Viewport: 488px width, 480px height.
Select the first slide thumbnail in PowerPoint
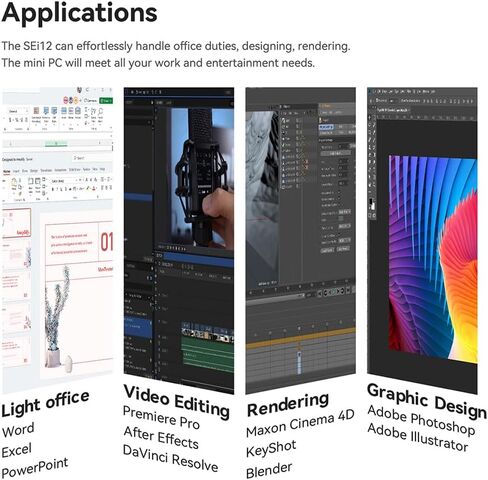point(16,223)
